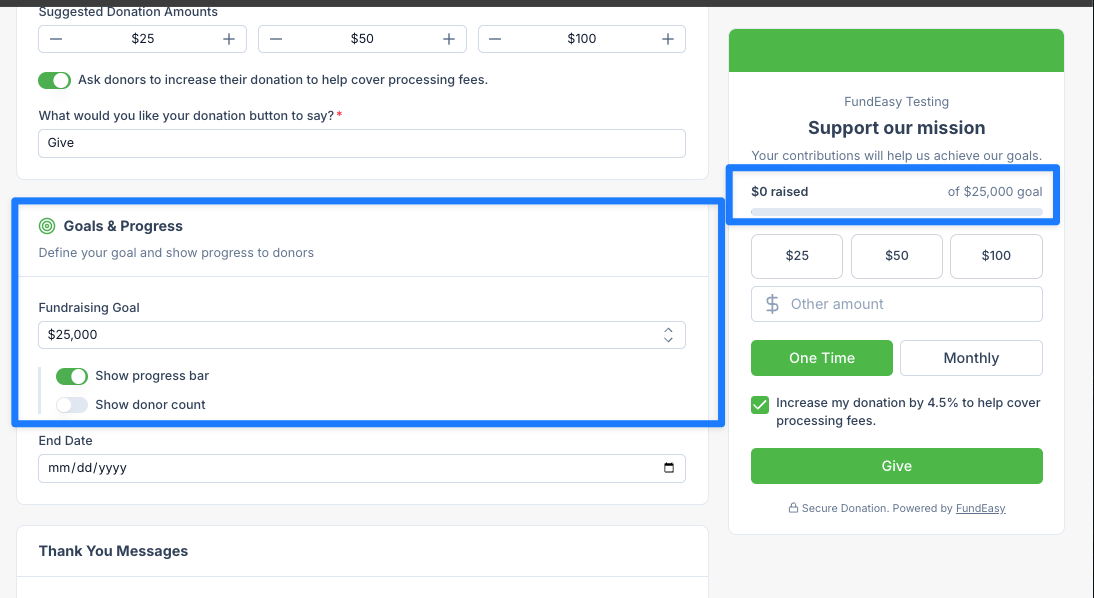Click the minus icon for the $100 amount
Screen dimensions: 1094x598
(495, 39)
